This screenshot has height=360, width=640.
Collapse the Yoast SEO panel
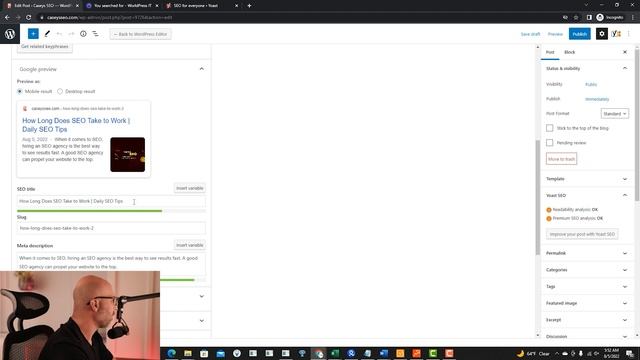pyautogui.click(x=624, y=196)
